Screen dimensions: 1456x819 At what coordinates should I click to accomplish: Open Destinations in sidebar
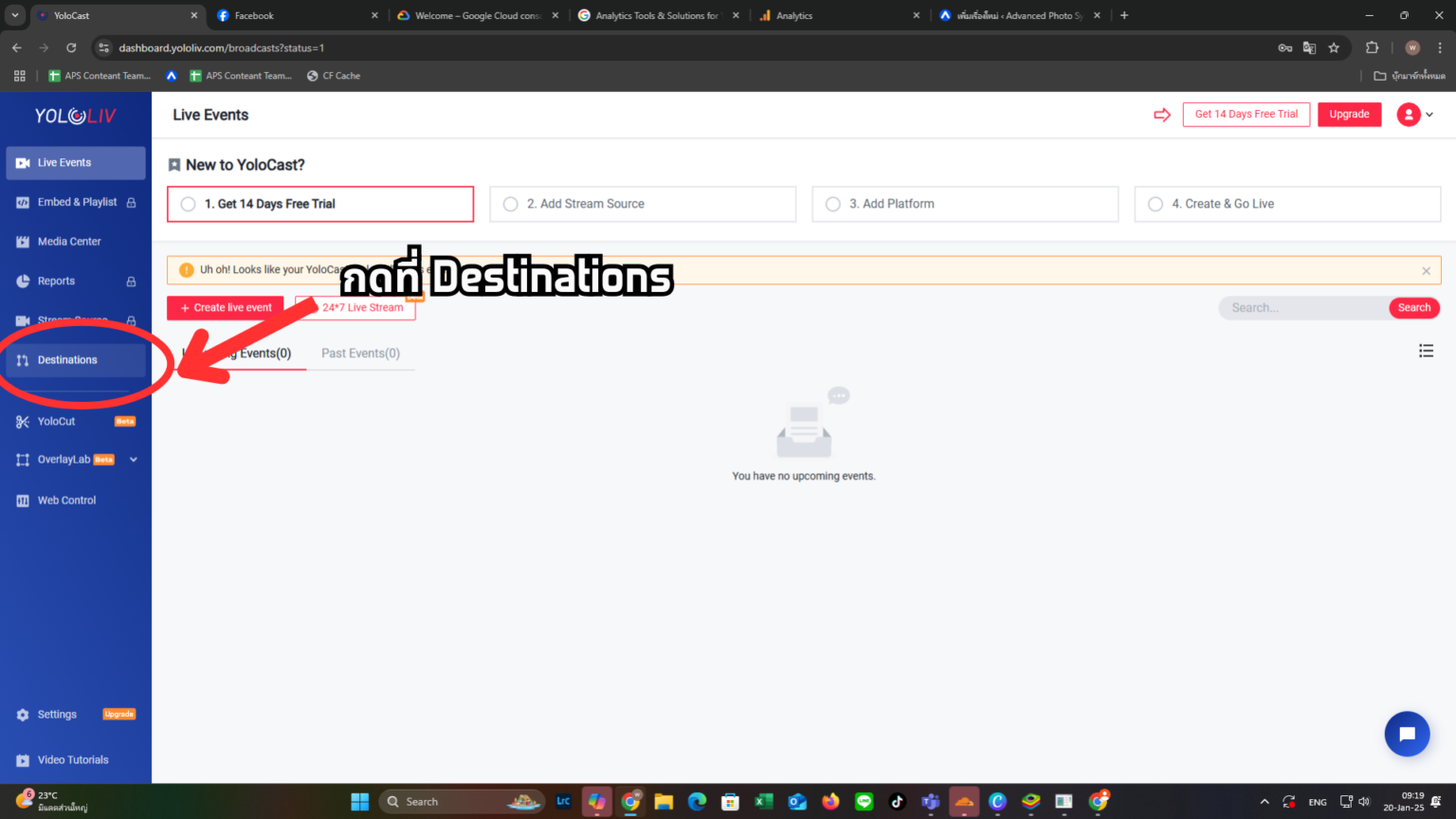coord(75,360)
